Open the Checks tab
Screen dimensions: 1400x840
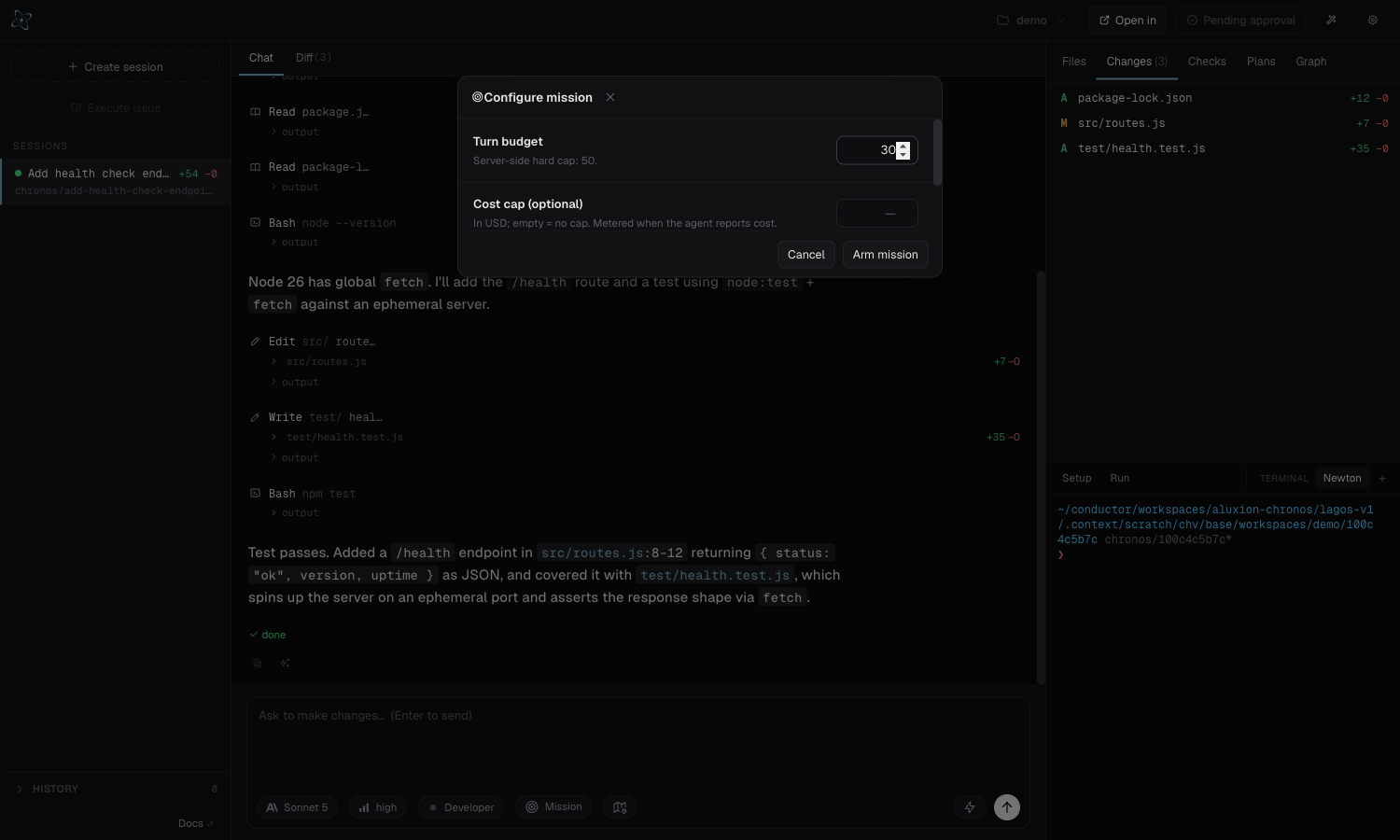click(1207, 62)
